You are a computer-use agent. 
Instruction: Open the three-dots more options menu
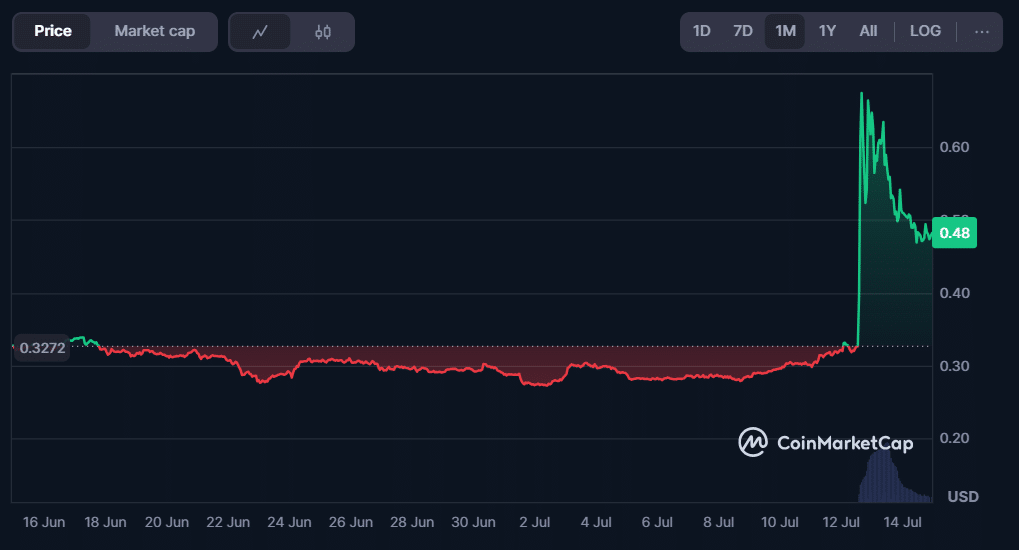982,31
